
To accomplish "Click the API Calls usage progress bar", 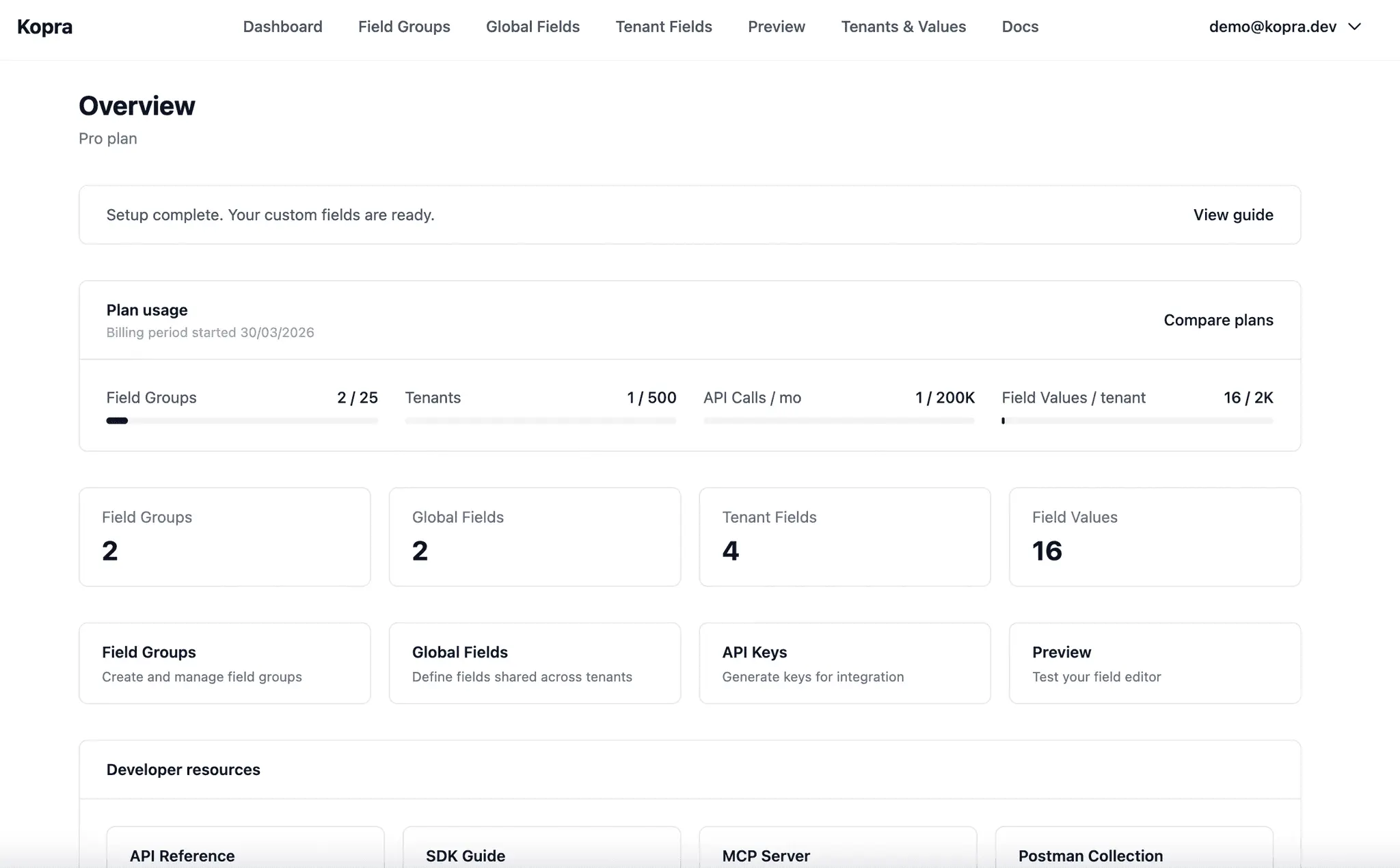I will pos(839,421).
